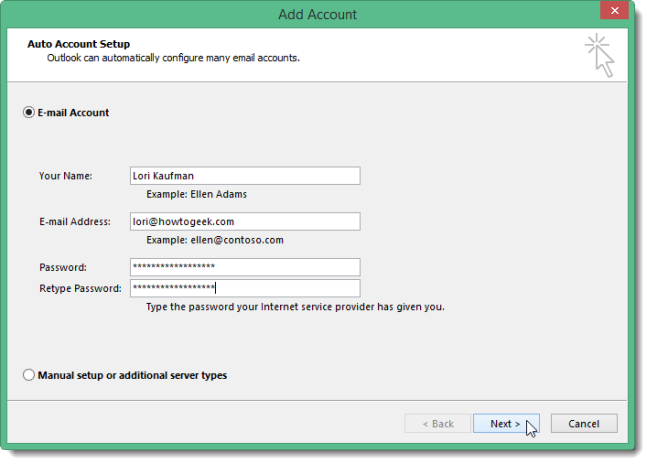This screenshot has height=465, width=650.
Task: Click the "Example: ellen@contoso.com" hint text
Action: coord(214,240)
